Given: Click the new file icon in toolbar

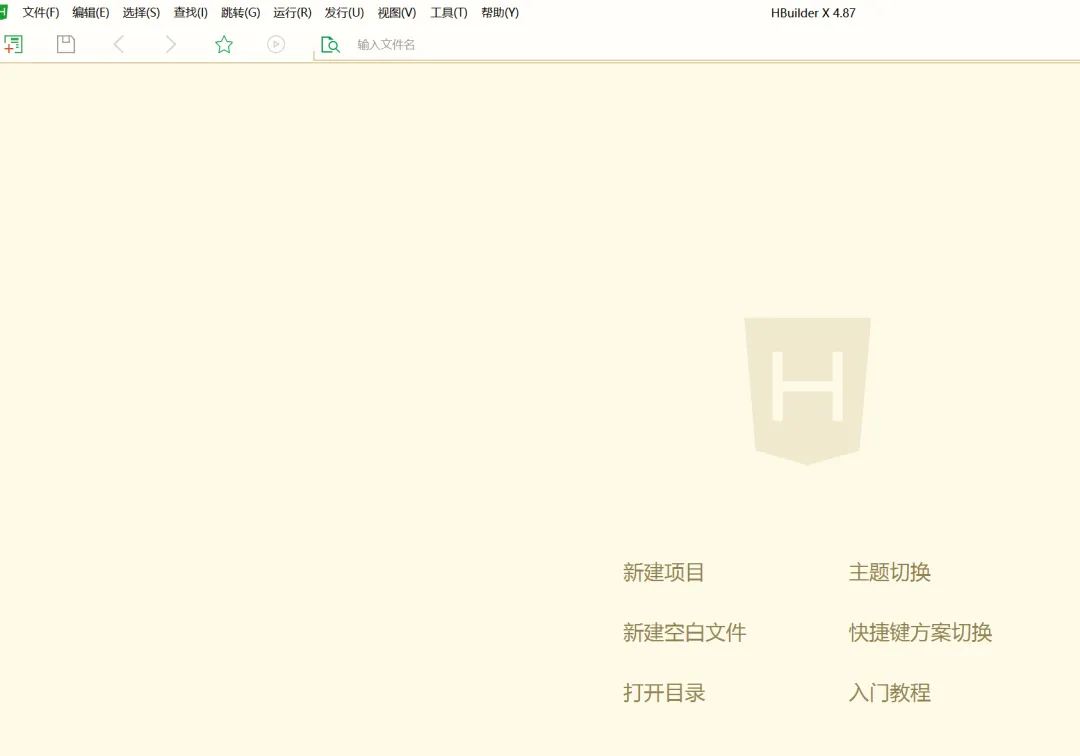Looking at the screenshot, I should pos(13,45).
